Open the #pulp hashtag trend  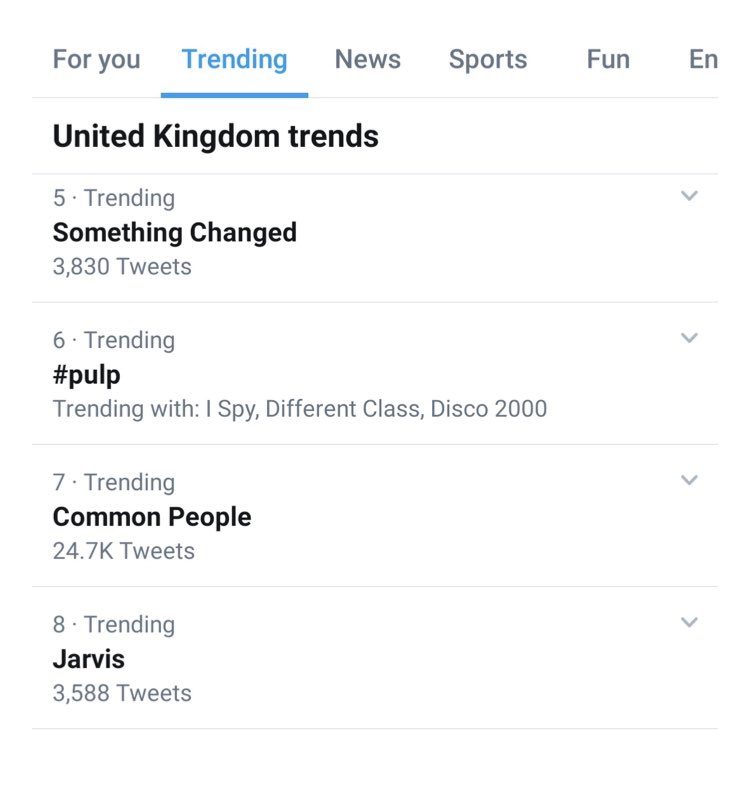coord(87,374)
